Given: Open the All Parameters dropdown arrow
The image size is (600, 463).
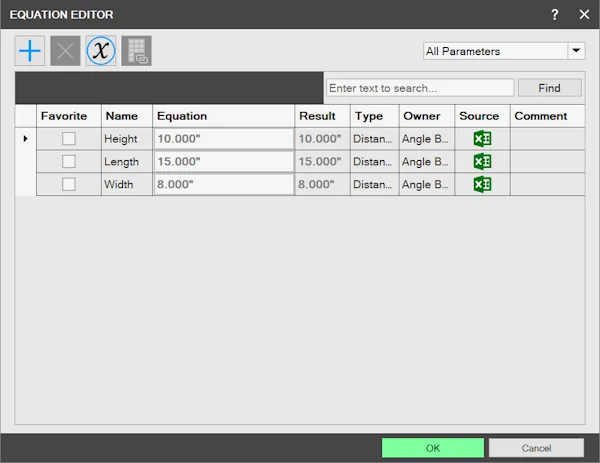Looking at the screenshot, I should [x=576, y=51].
